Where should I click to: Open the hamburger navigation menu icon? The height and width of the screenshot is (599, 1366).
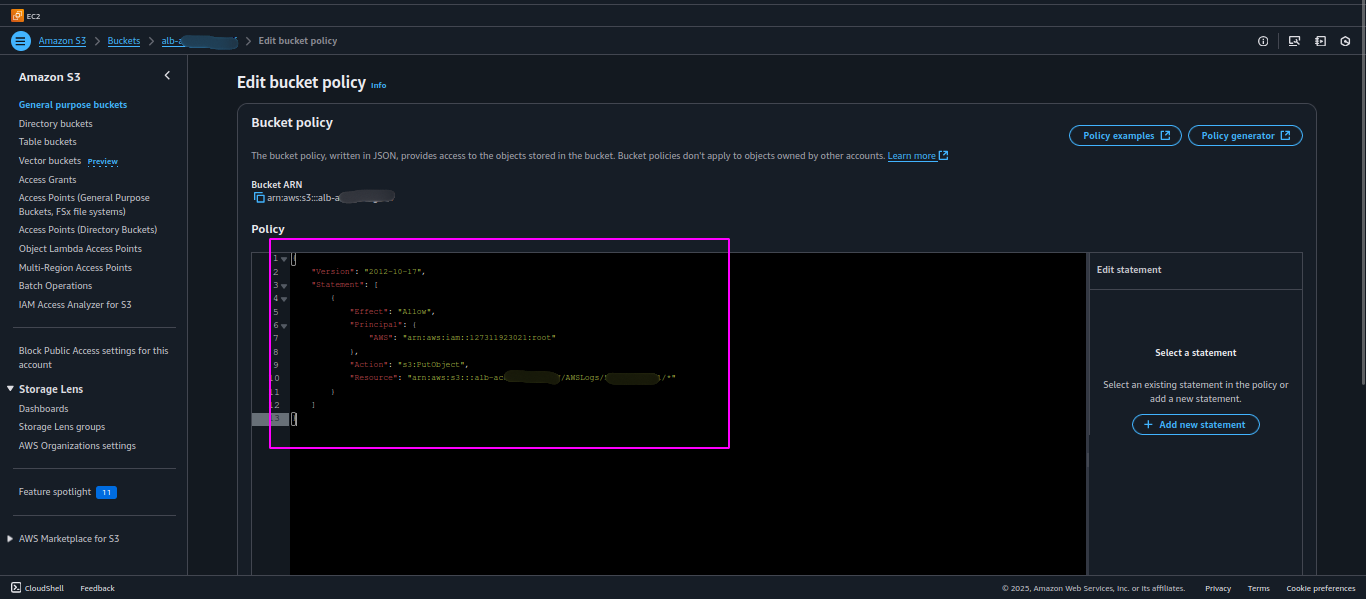(21, 41)
